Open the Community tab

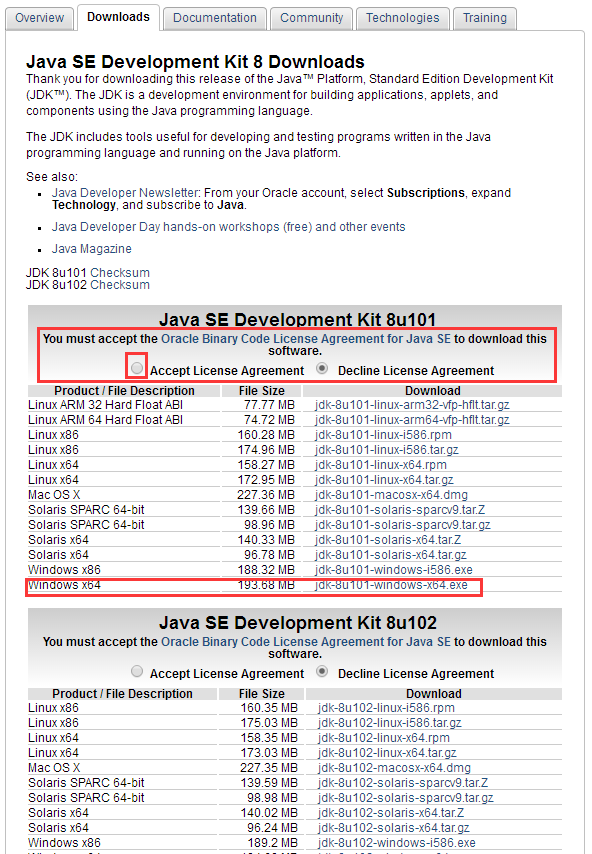312,18
